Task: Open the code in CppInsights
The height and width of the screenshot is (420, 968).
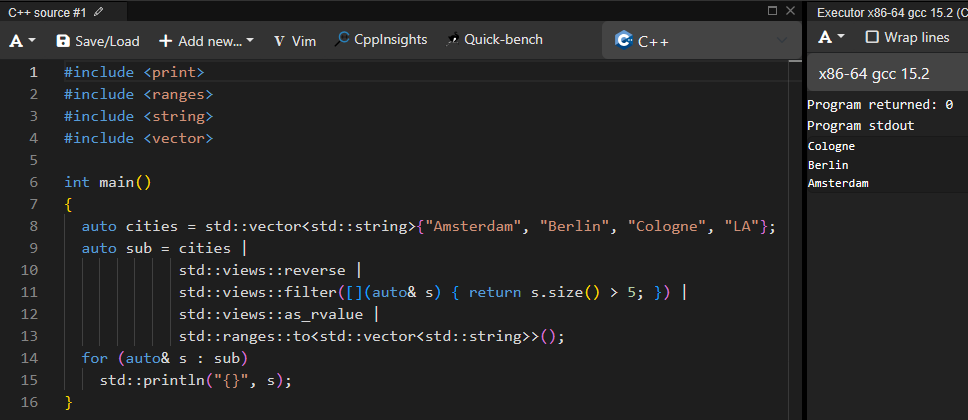Action: point(381,40)
